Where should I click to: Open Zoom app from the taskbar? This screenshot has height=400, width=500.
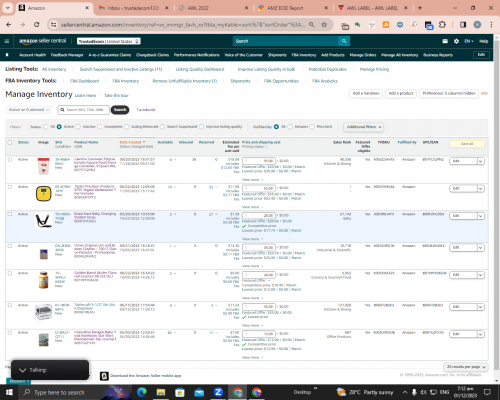click(218, 392)
